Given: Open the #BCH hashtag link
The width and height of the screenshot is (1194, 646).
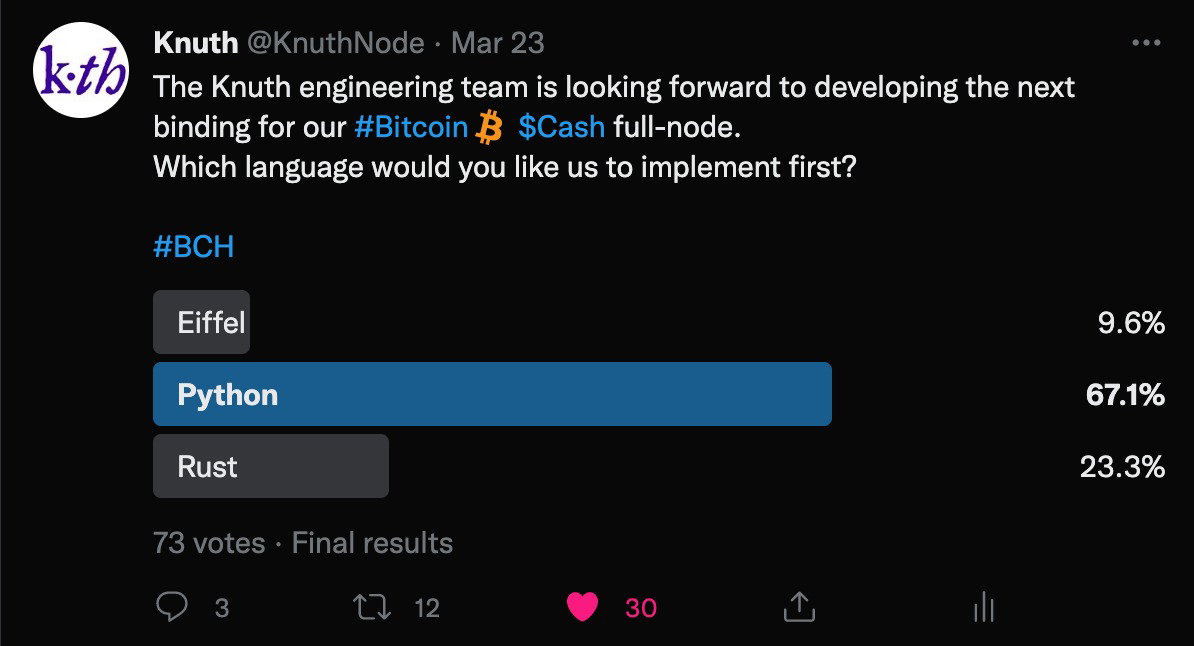Looking at the screenshot, I should 193,247.
